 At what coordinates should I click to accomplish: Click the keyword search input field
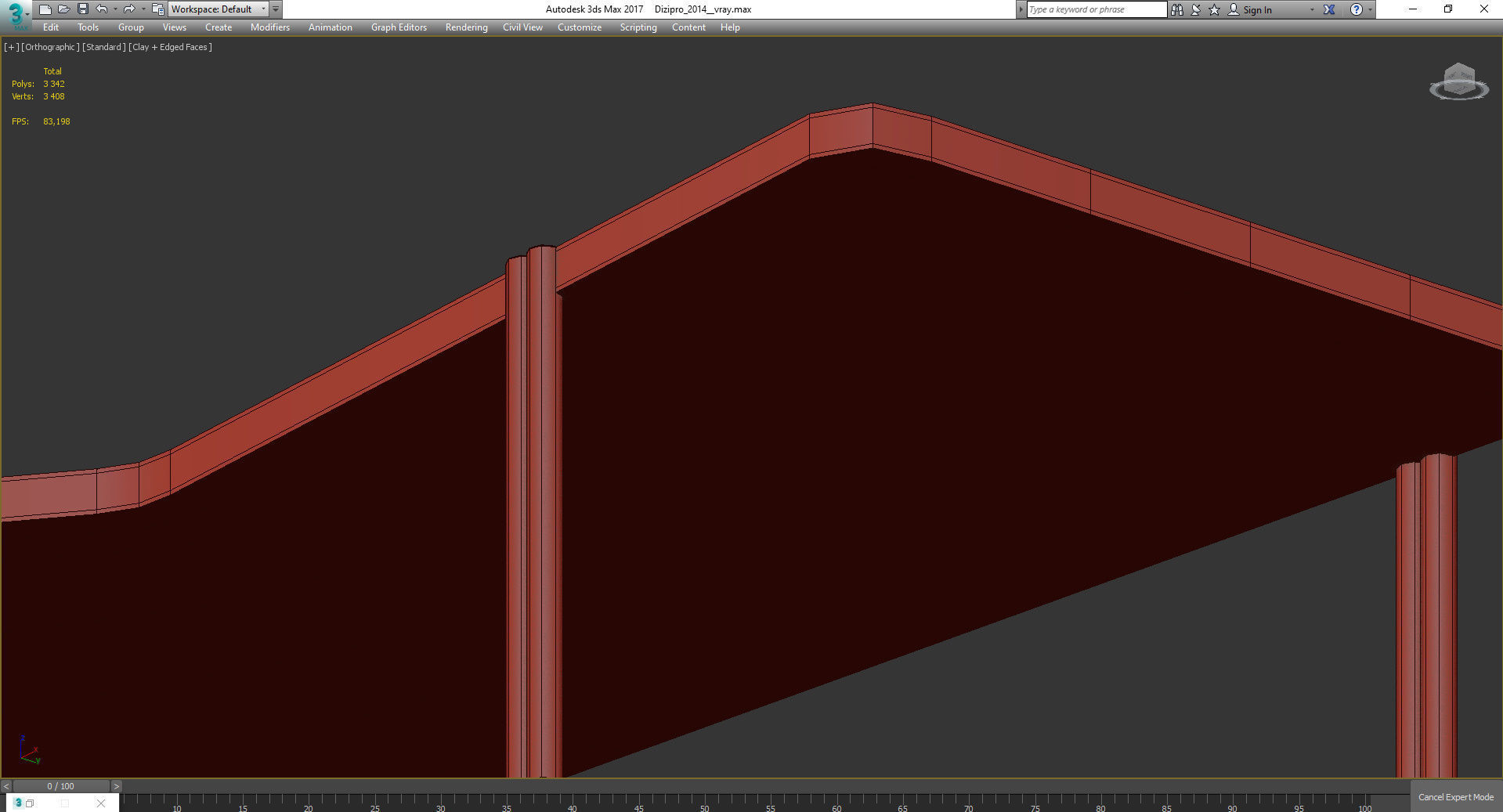coord(1097,9)
